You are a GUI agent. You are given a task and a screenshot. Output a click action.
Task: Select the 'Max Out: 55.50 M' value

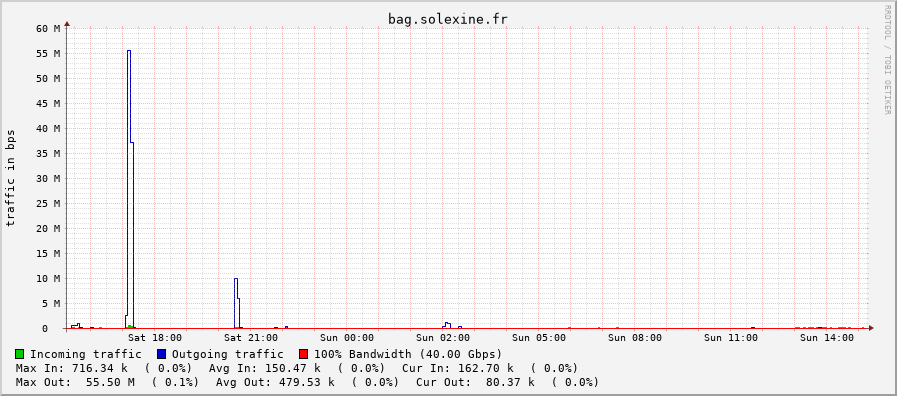click(x=75, y=382)
